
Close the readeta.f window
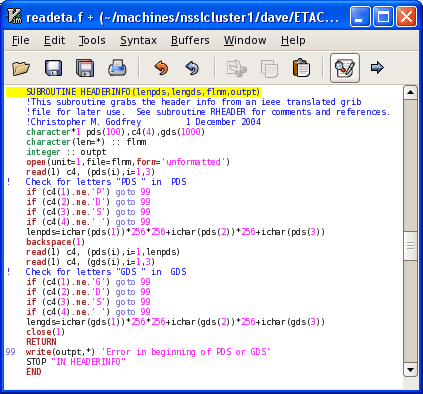(x=406, y=17)
